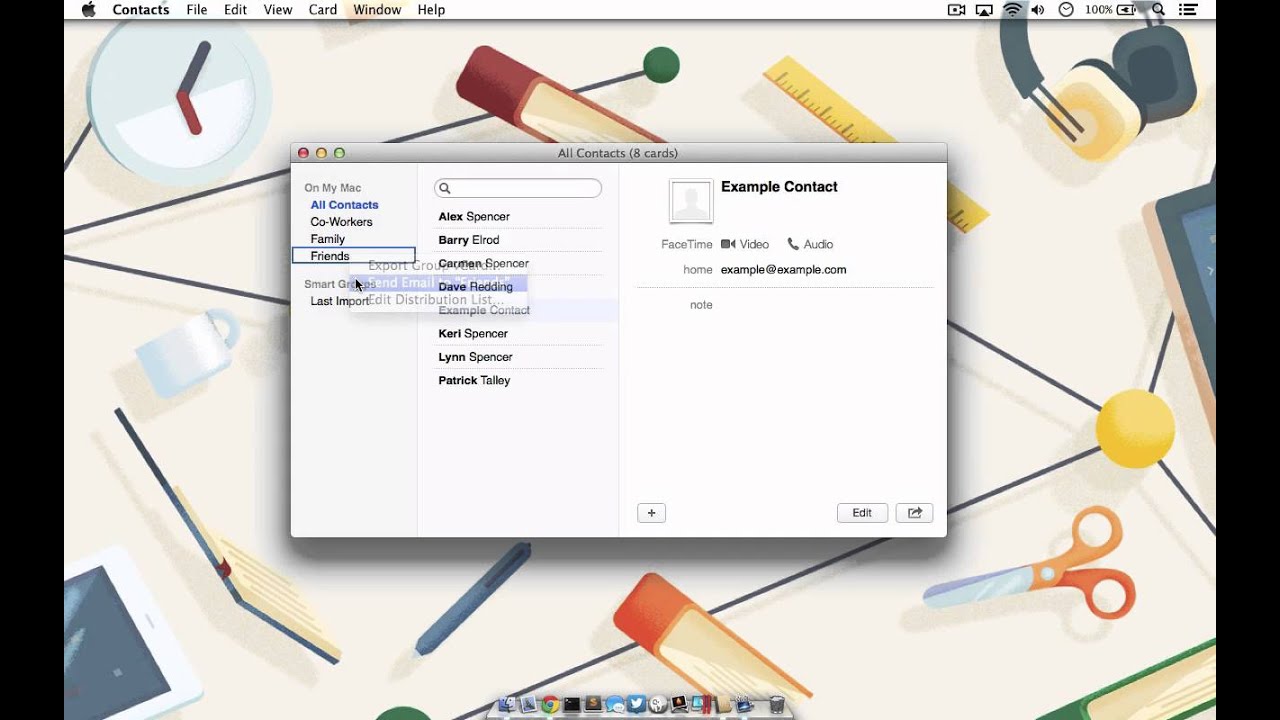Select the Family group
The image size is (1280, 720).
point(328,239)
